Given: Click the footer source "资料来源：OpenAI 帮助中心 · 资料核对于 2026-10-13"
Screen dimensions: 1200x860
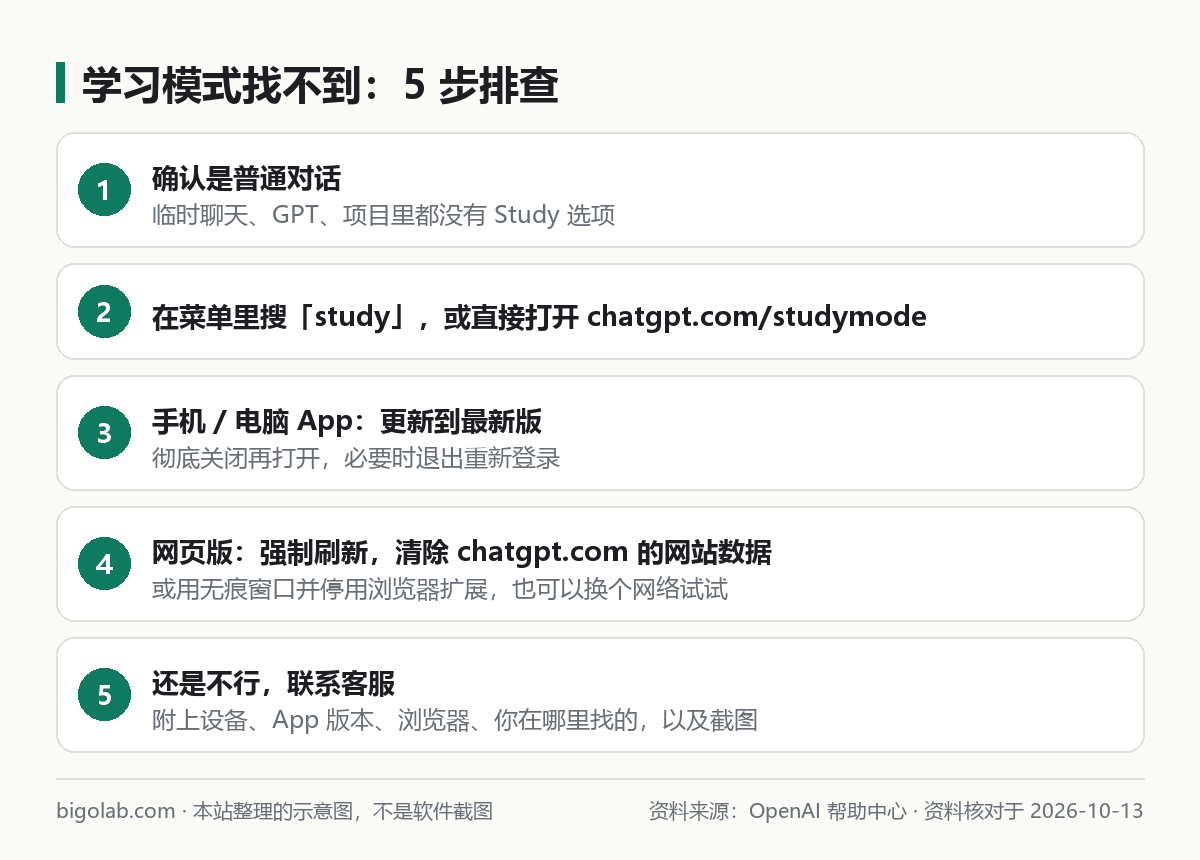Looking at the screenshot, I should (x=896, y=811).
